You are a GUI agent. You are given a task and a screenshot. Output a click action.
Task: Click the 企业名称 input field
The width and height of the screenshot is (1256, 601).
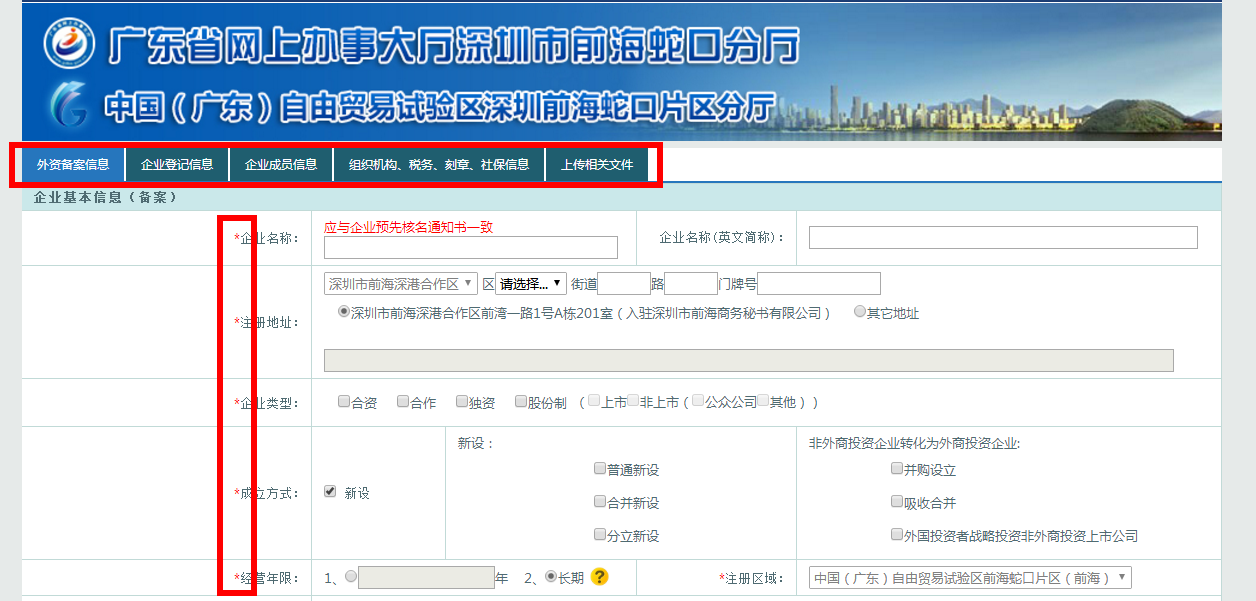click(x=470, y=248)
